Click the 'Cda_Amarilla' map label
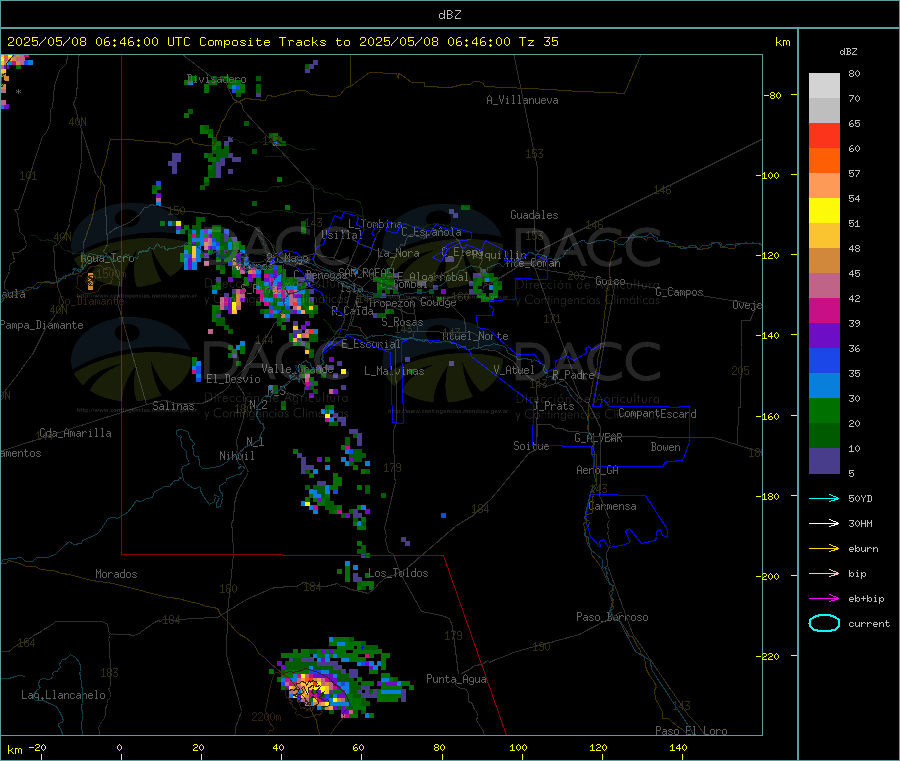This screenshot has width=900, height=761. click(x=75, y=433)
